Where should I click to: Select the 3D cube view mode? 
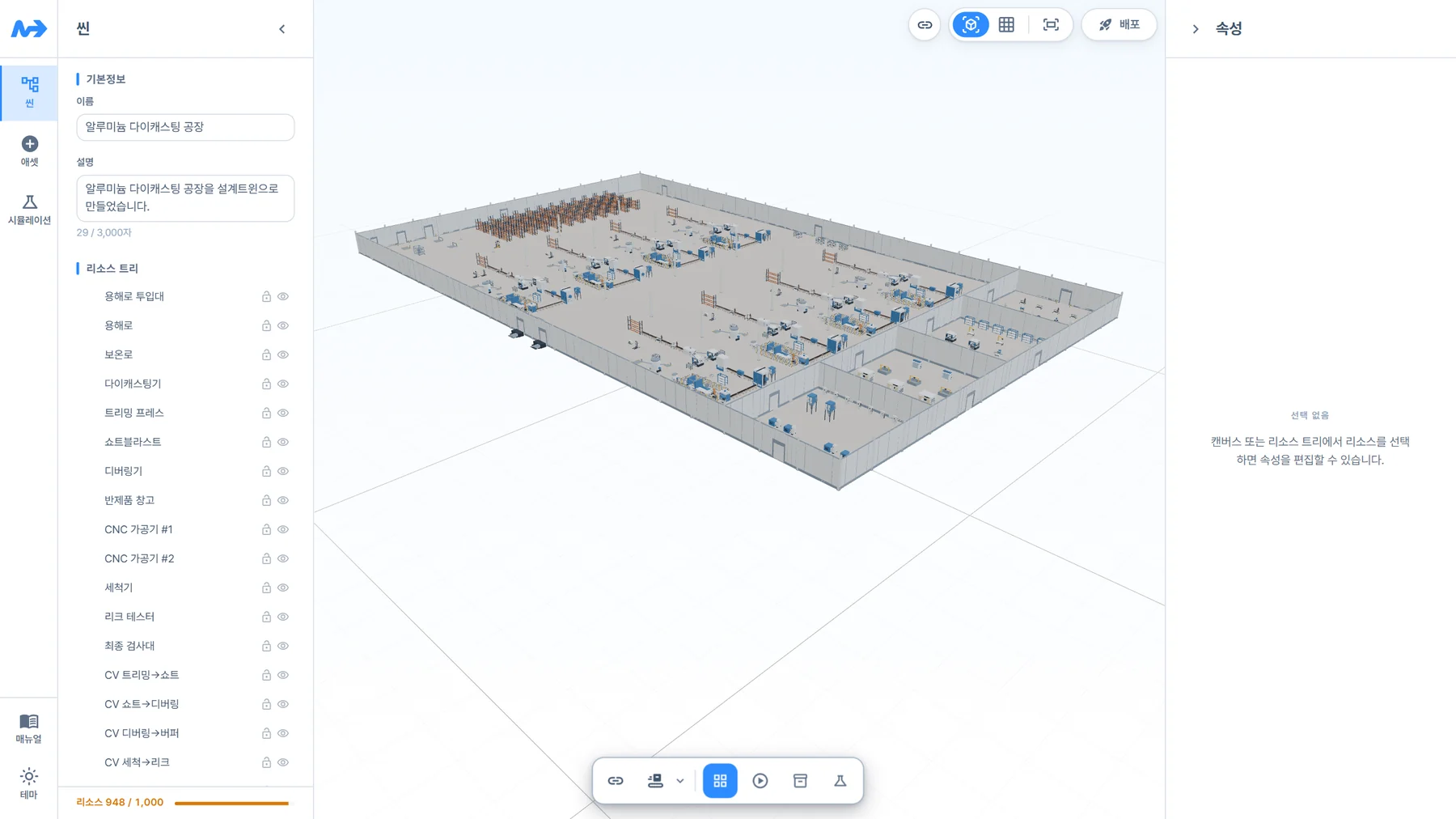(x=970, y=25)
